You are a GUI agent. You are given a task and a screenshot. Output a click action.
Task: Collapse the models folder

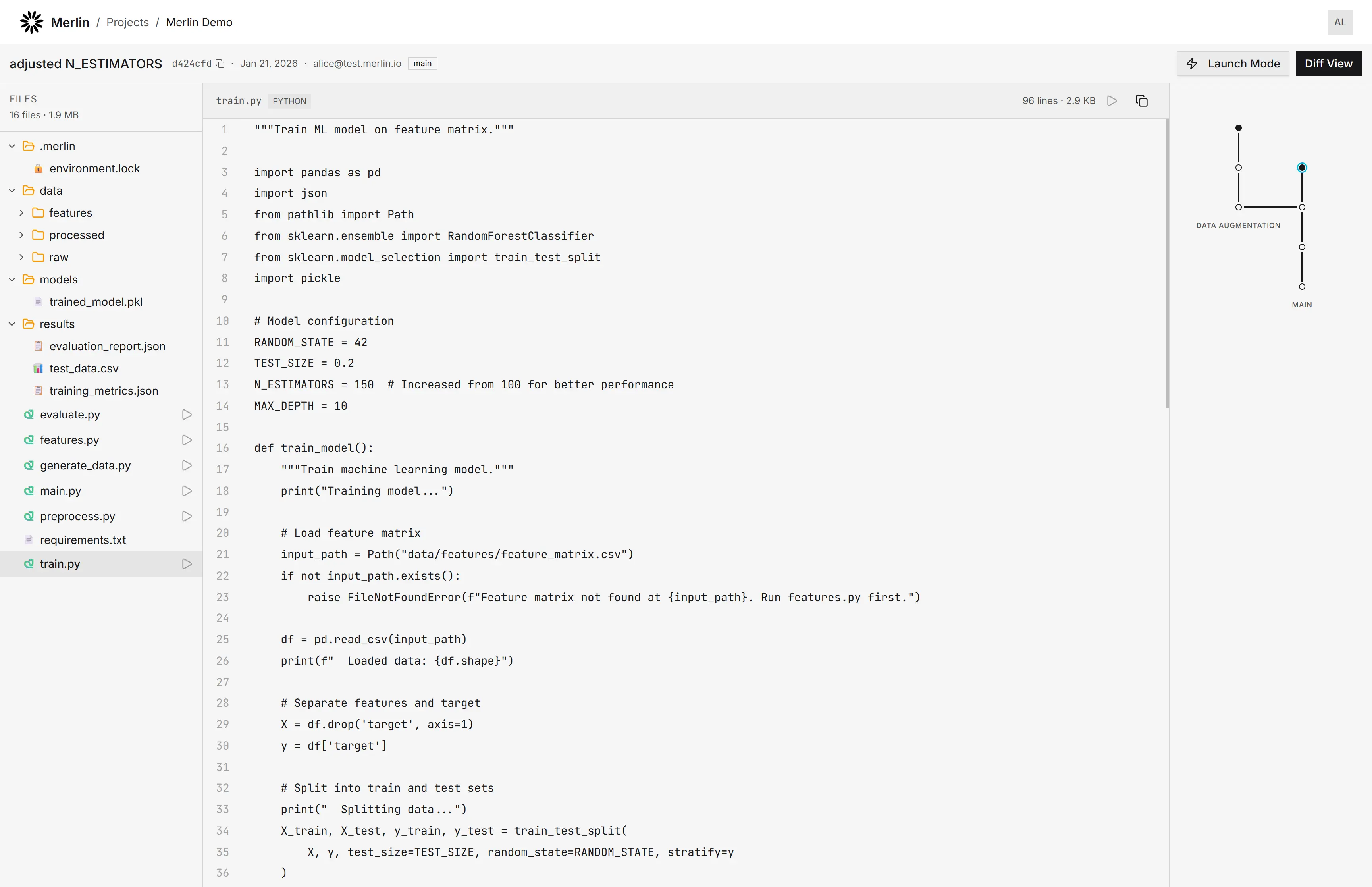(x=12, y=280)
